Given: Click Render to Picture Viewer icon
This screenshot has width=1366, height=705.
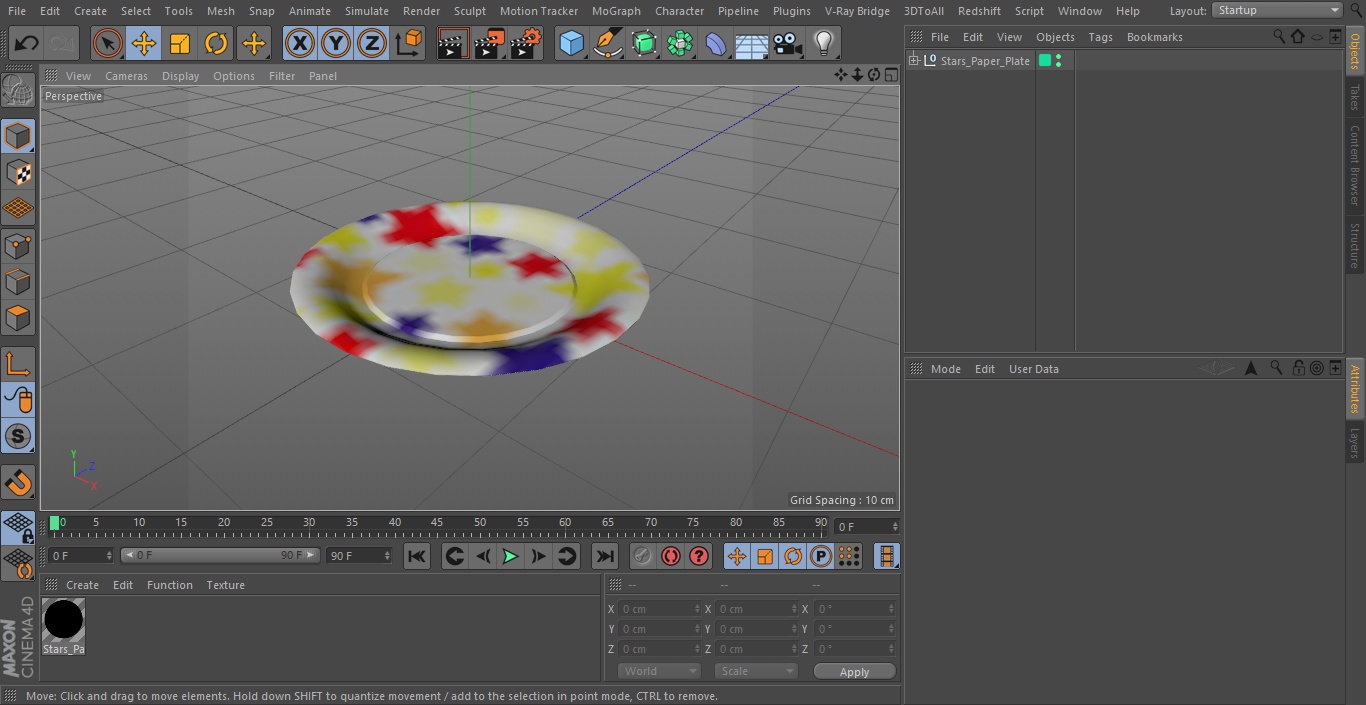Looking at the screenshot, I should click(489, 43).
